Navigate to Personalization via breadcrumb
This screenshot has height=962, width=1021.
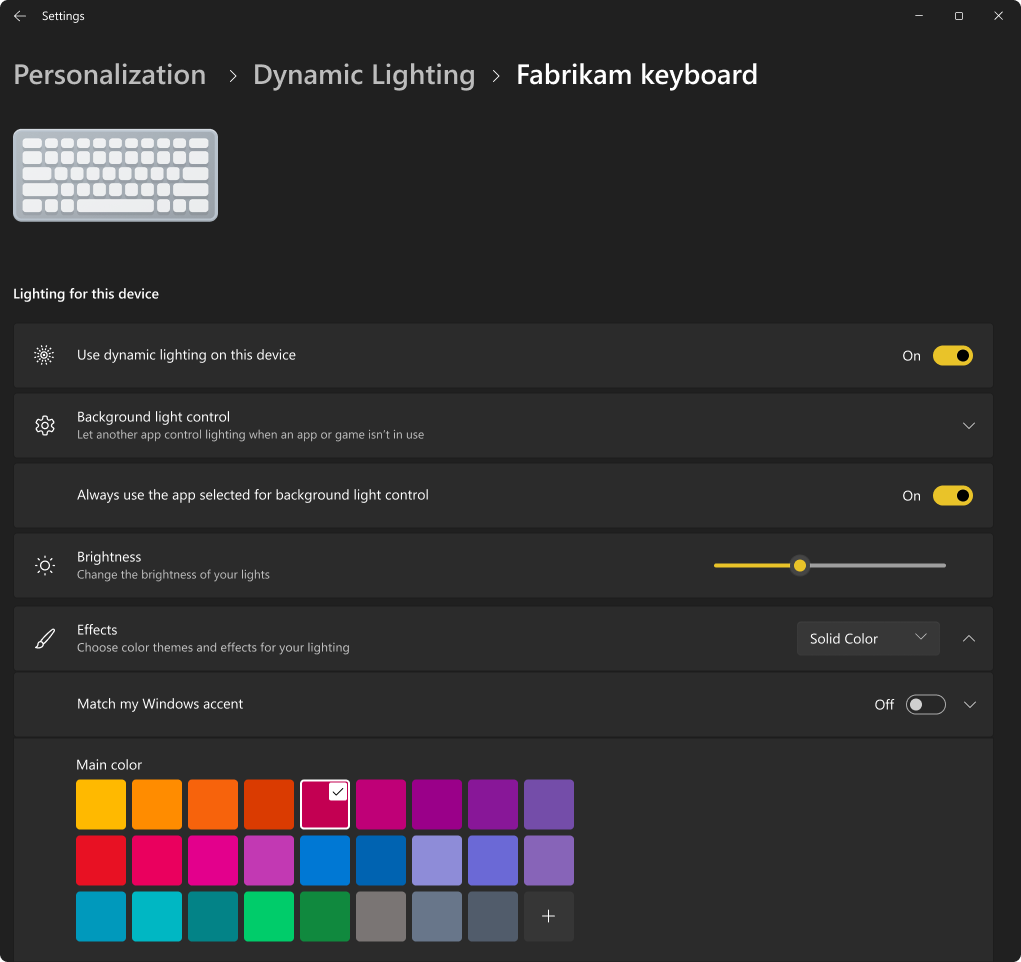click(x=109, y=74)
